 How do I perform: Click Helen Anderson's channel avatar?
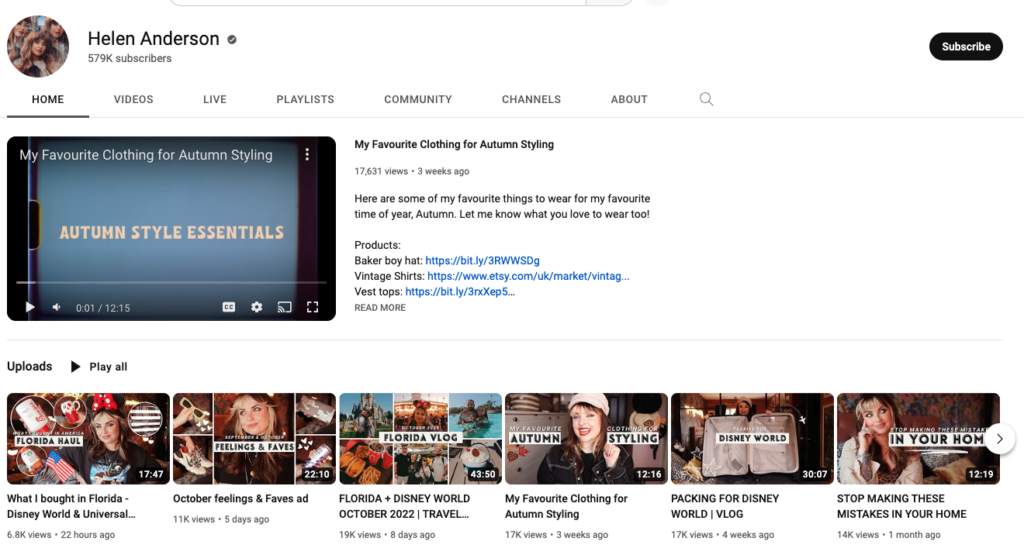point(38,47)
